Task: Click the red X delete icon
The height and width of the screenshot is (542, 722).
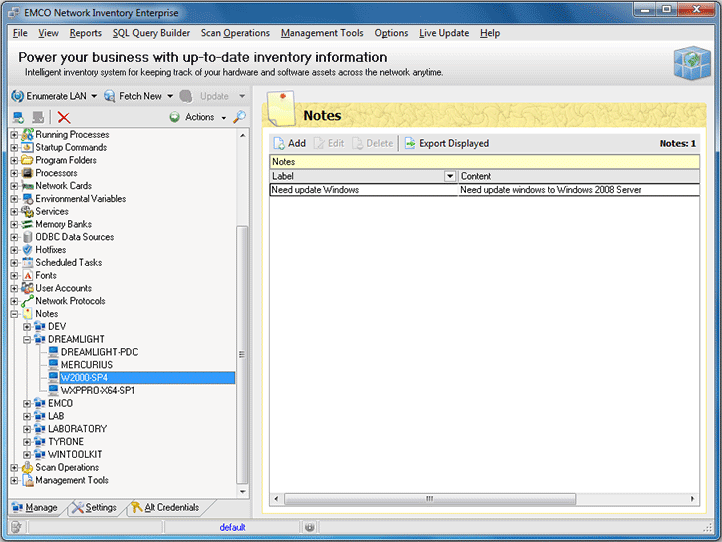Action: (x=64, y=117)
